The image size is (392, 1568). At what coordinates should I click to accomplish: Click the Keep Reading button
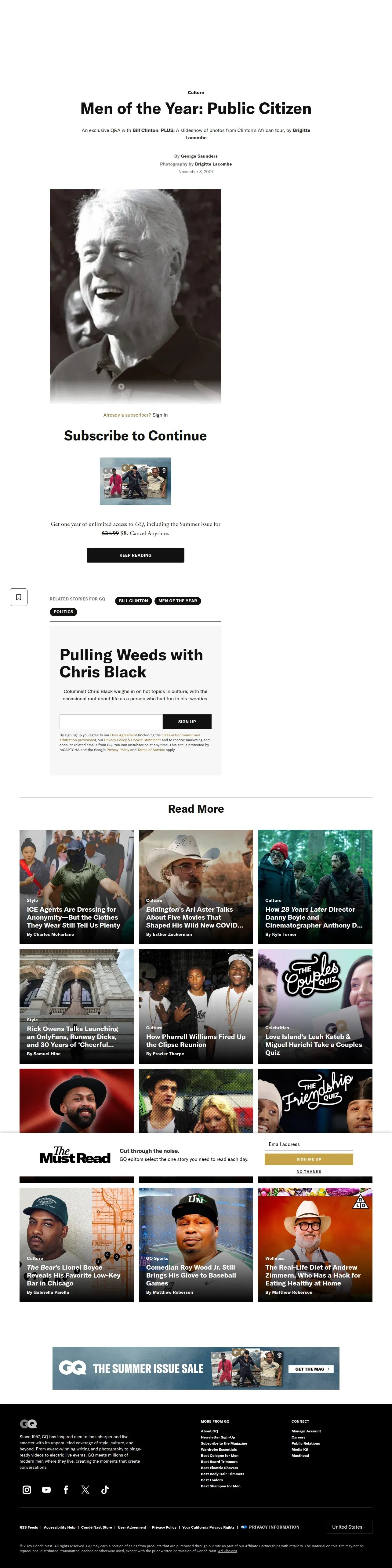point(135,555)
